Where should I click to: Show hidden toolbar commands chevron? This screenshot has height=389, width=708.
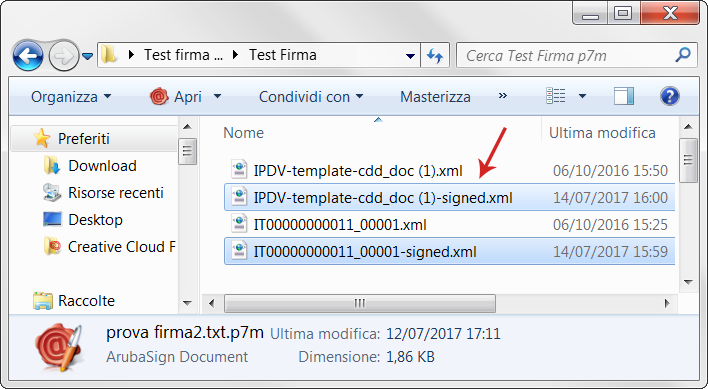click(503, 96)
